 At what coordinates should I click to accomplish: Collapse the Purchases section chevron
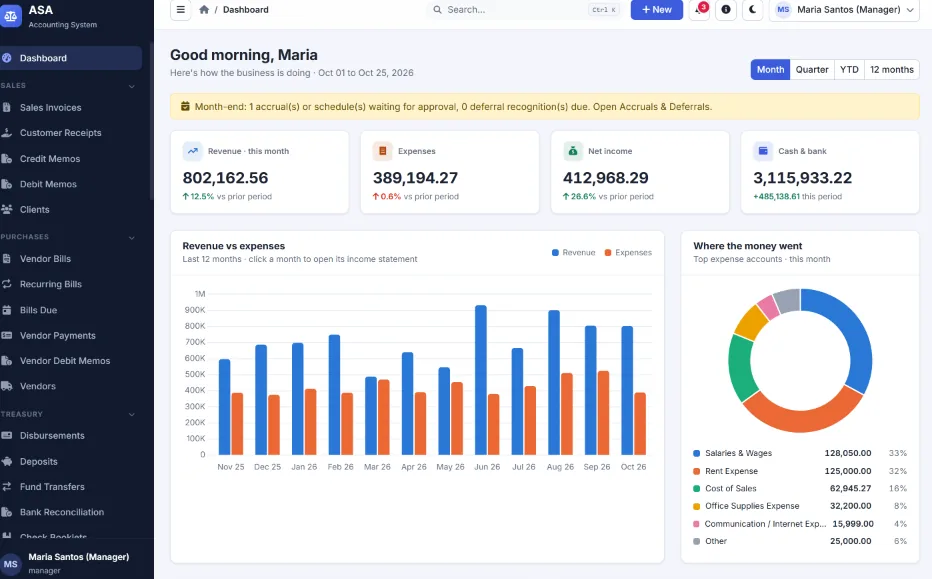[x=131, y=237]
